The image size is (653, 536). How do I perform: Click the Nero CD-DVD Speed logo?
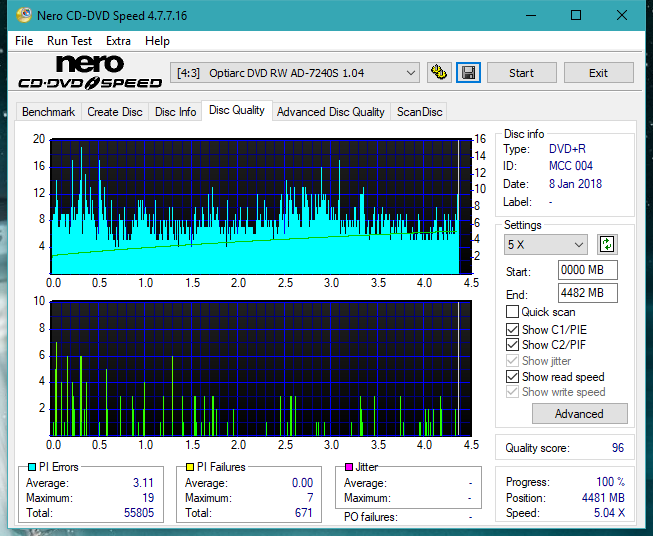tap(90, 72)
